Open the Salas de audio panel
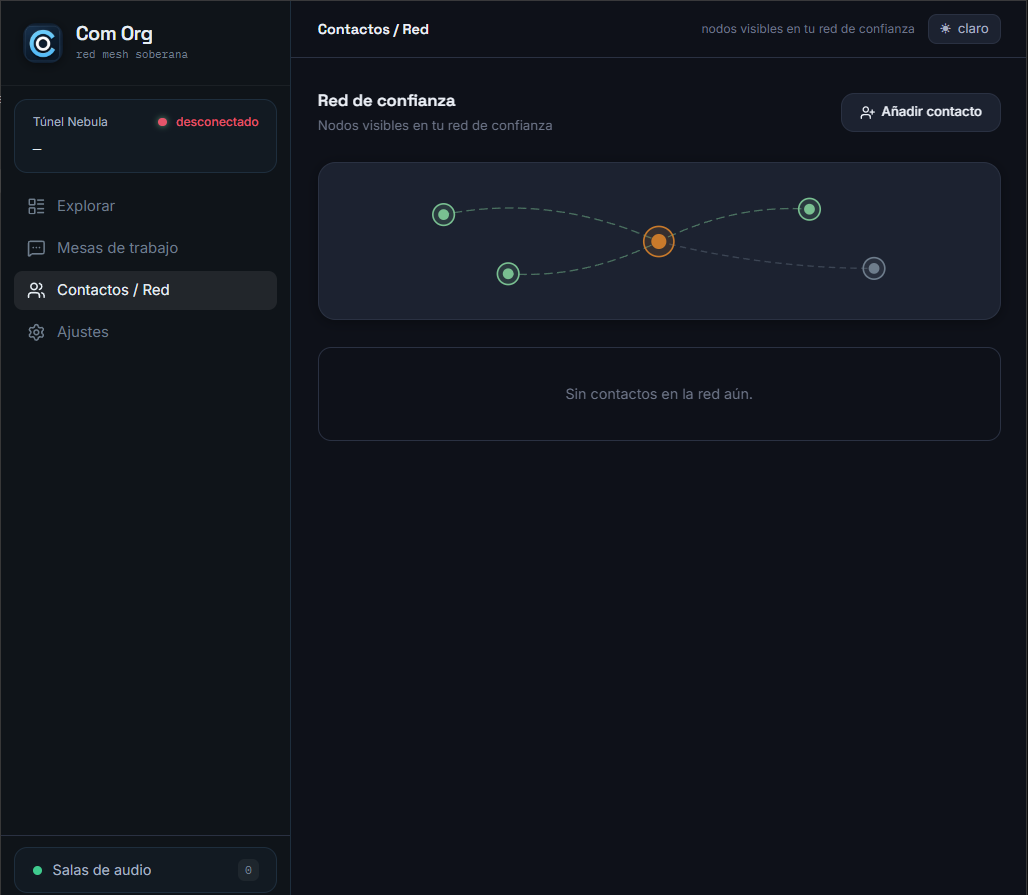This screenshot has width=1028, height=895. [x=146, y=870]
